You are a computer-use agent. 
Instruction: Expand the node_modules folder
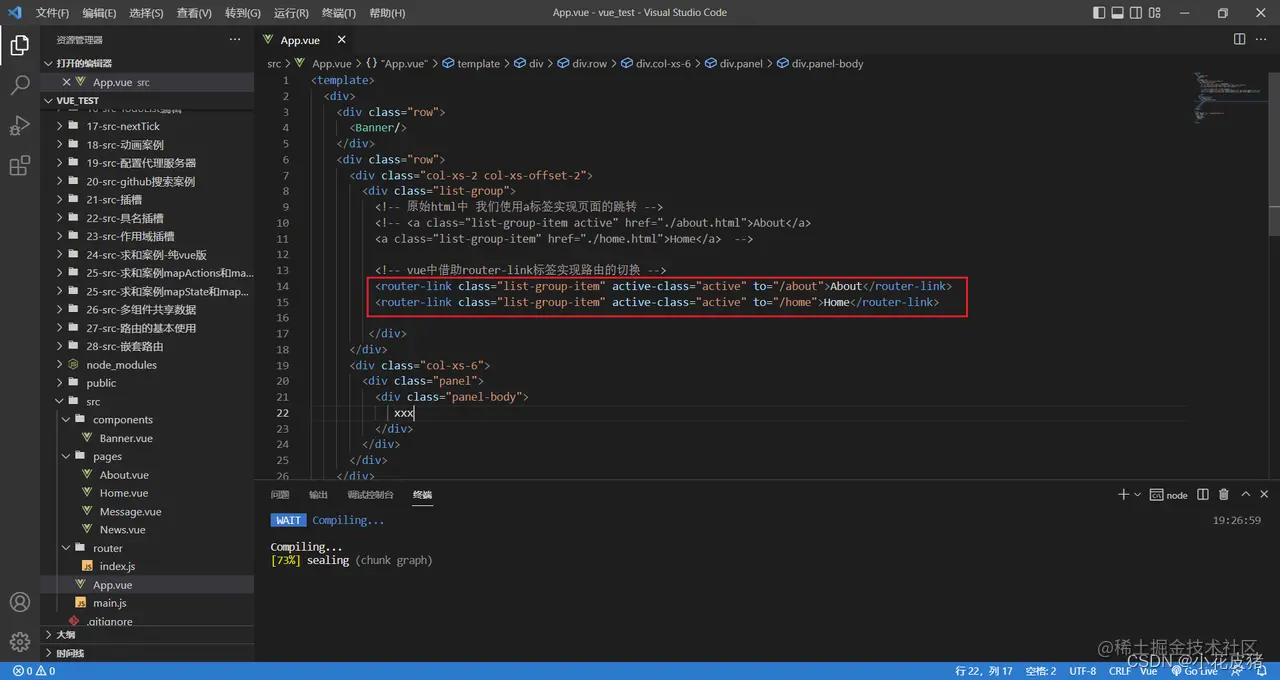point(121,365)
